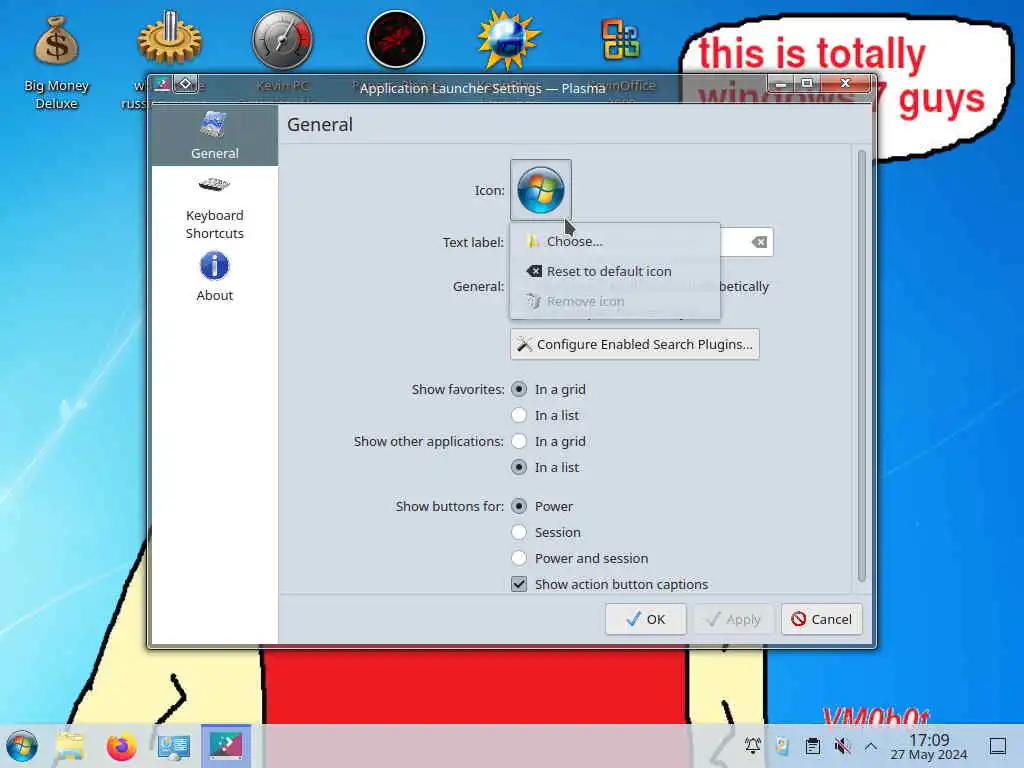Launch the KevinOffice desktop icon

(620, 39)
